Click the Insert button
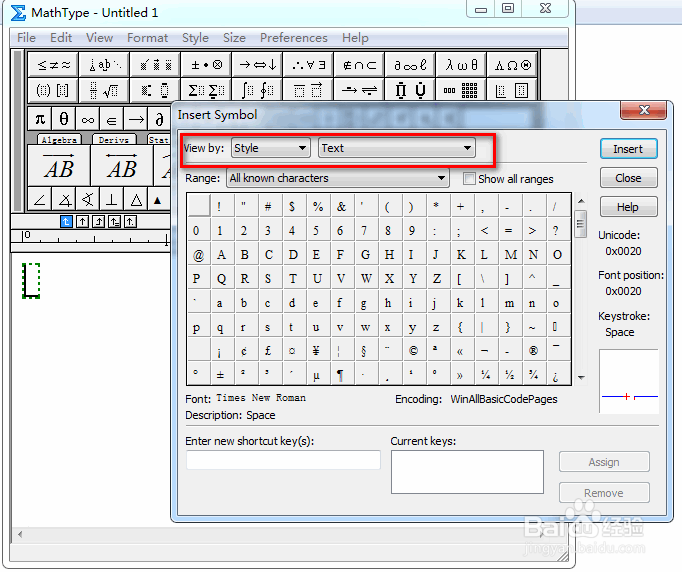 pyautogui.click(x=628, y=149)
